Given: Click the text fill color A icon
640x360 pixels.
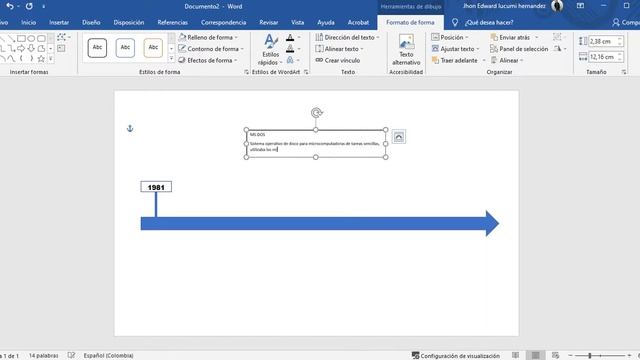Looking at the screenshot, I should (290, 38).
